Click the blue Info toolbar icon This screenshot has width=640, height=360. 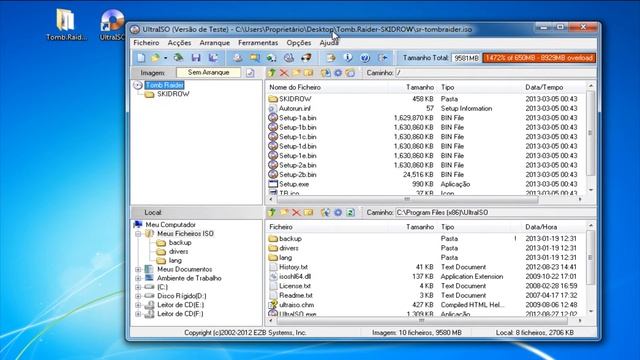pyautogui.click(x=348, y=58)
